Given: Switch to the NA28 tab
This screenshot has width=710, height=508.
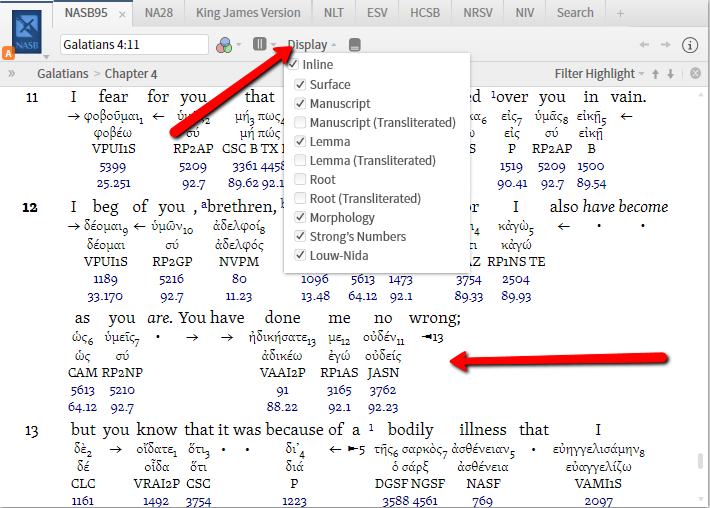Looking at the screenshot, I should [159, 13].
